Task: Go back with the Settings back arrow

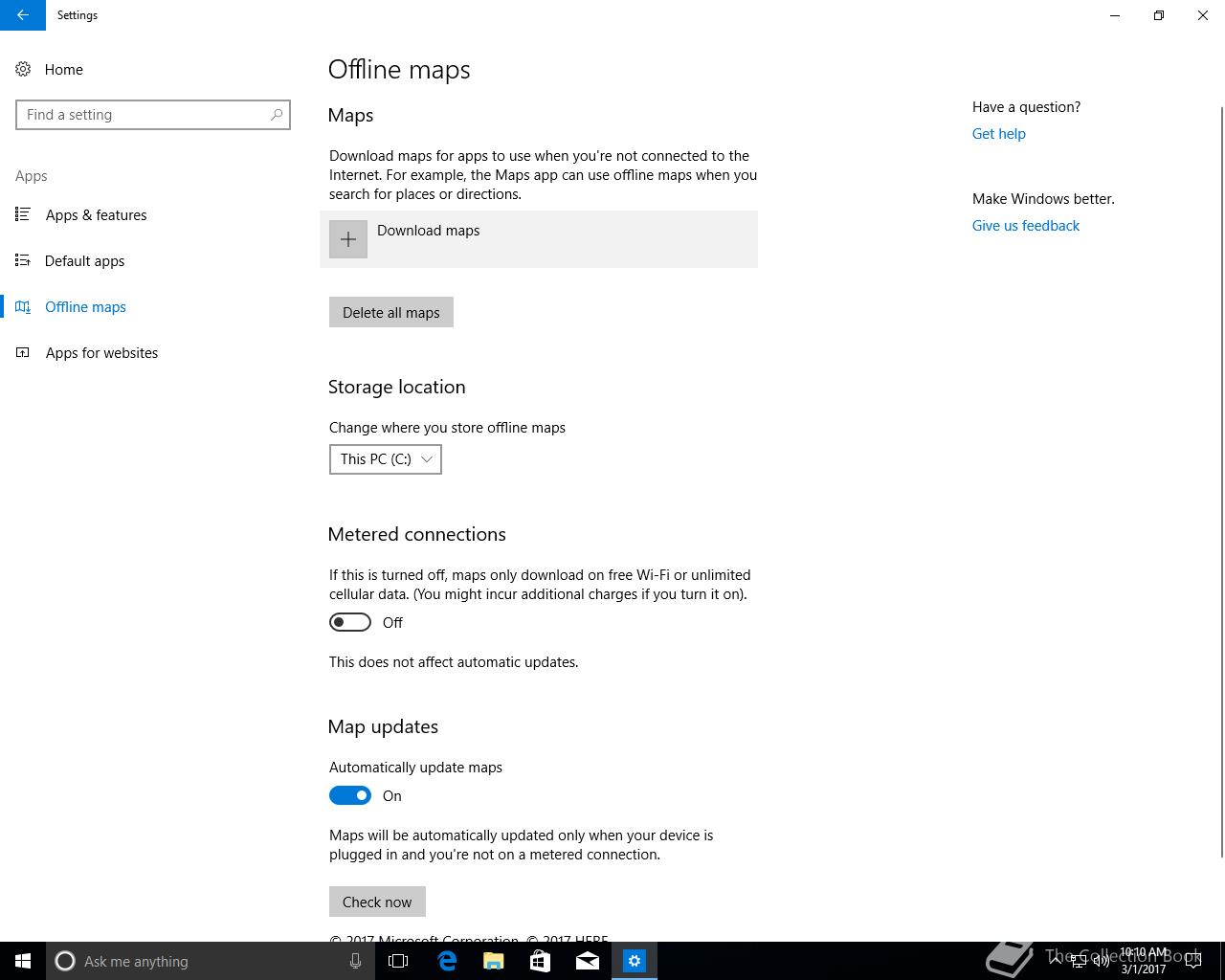Action: click(22, 15)
